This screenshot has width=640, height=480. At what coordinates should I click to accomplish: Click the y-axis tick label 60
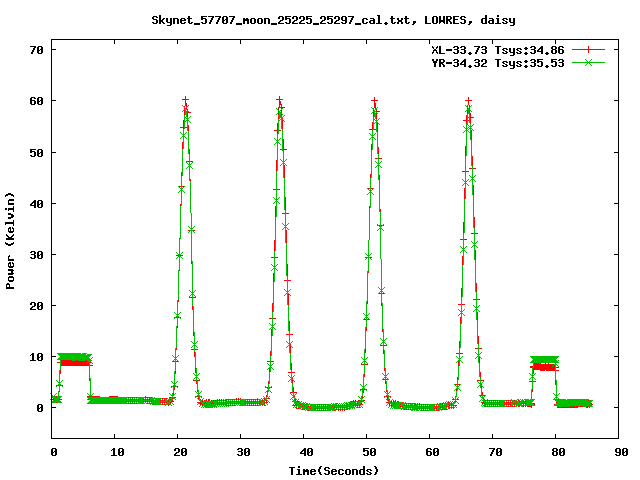36,101
